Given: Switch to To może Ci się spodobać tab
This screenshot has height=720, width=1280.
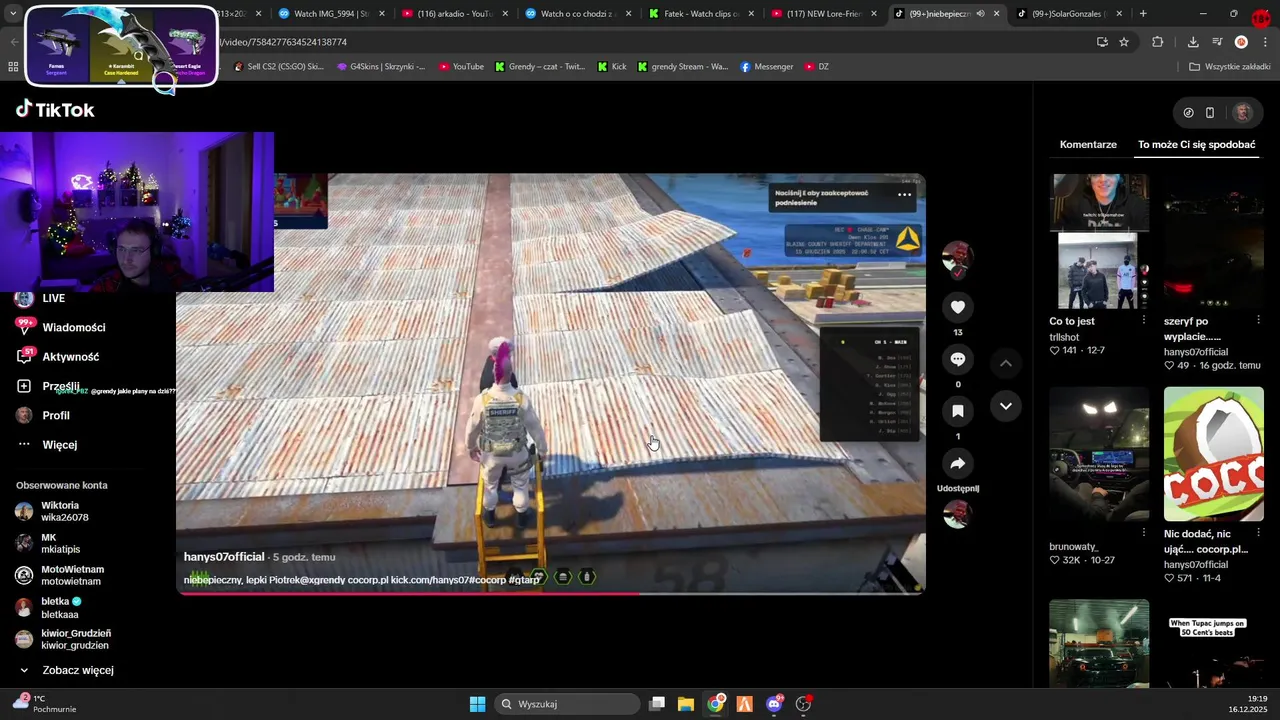Looking at the screenshot, I should point(1196,144).
